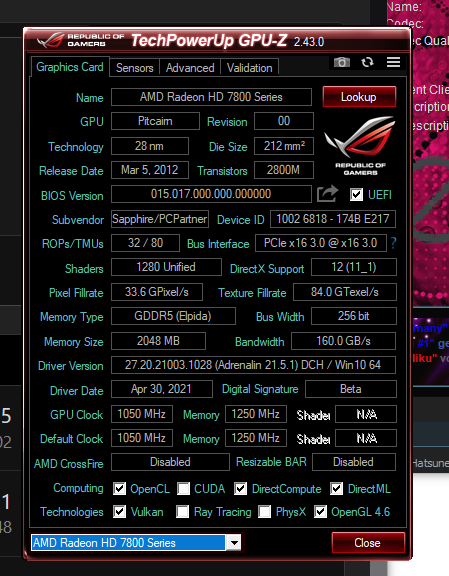This screenshot has width=449, height=576.
Task: Click the Subvendor value Sapphire/PCPartner
Action: point(160,219)
